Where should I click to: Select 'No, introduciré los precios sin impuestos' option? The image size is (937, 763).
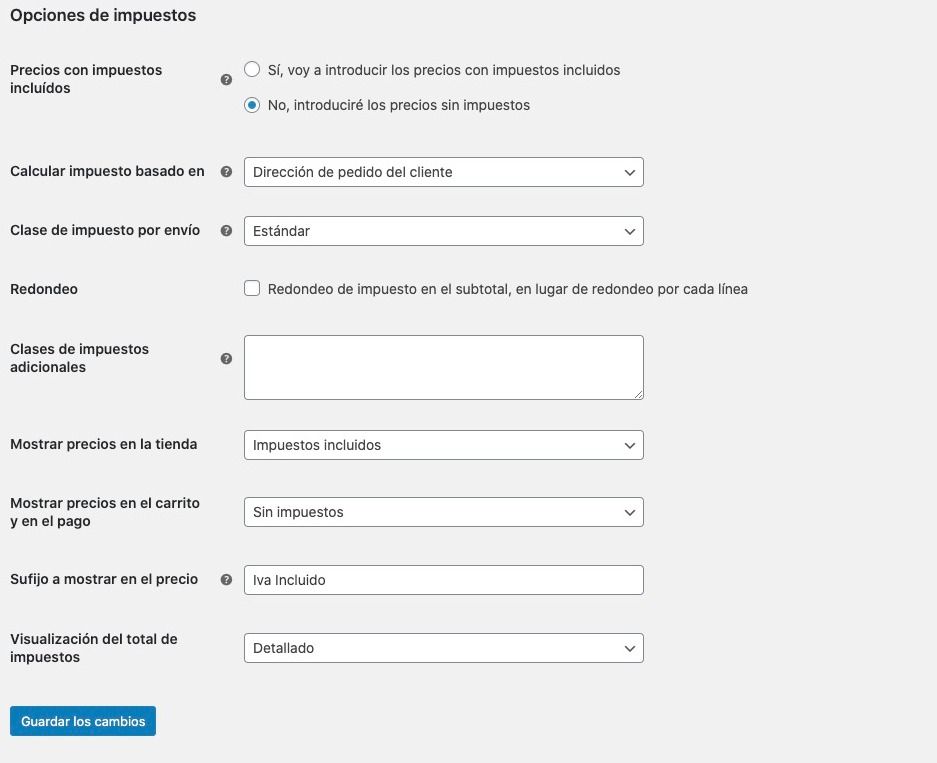click(x=252, y=105)
